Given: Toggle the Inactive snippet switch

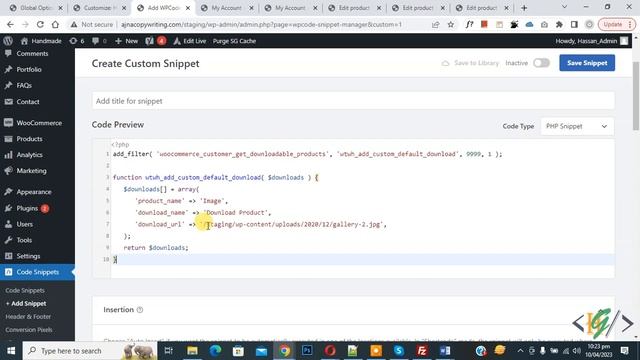Looking at the screenshot, I should click(x=541, y=63).
